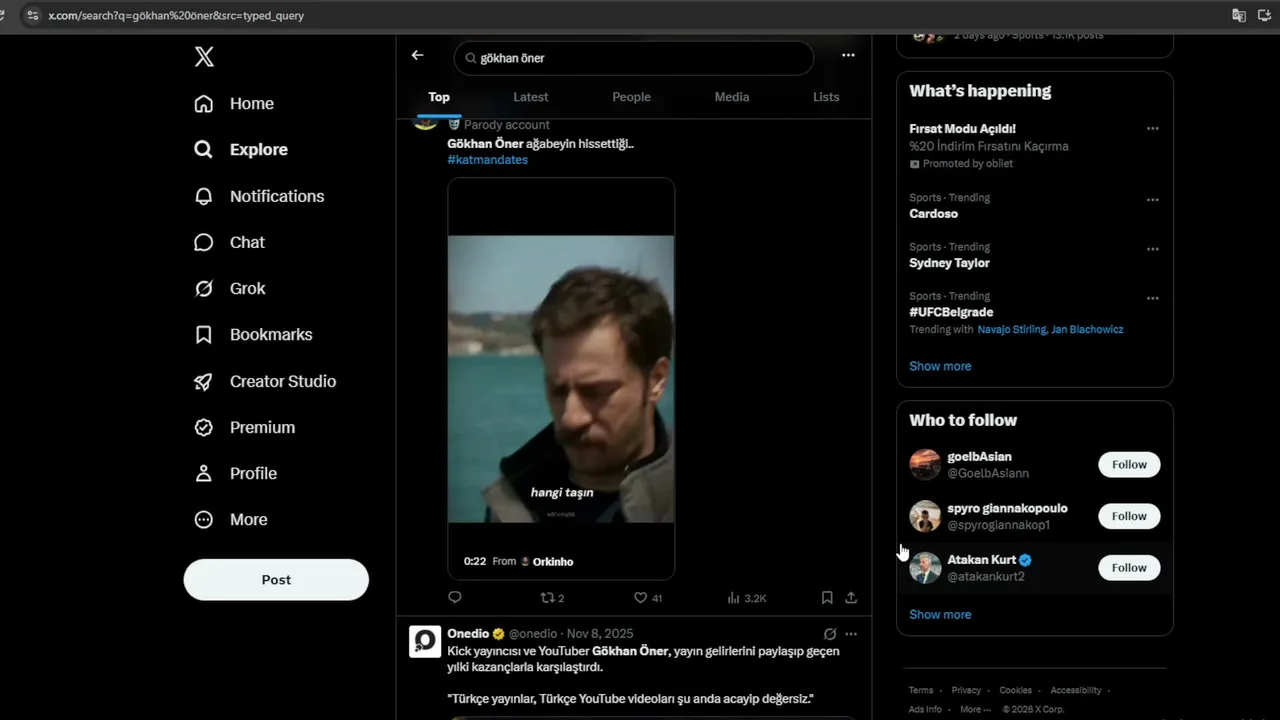Open the Cardoso trending topic
1280x720 pixels.
[934, 214]
